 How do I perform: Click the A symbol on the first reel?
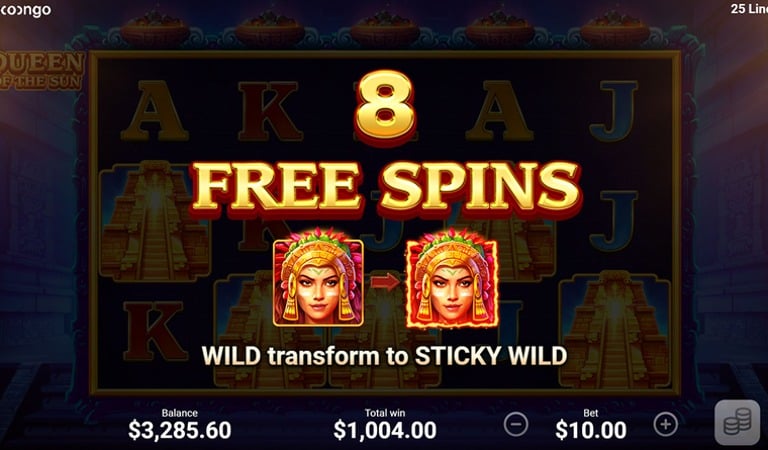click(x=155, y=111)
